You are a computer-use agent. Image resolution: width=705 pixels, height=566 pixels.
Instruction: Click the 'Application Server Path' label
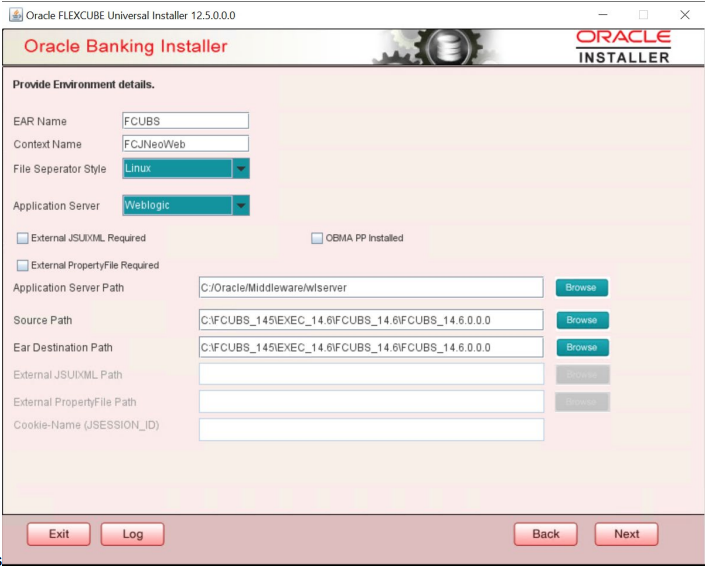click(68, 288)
